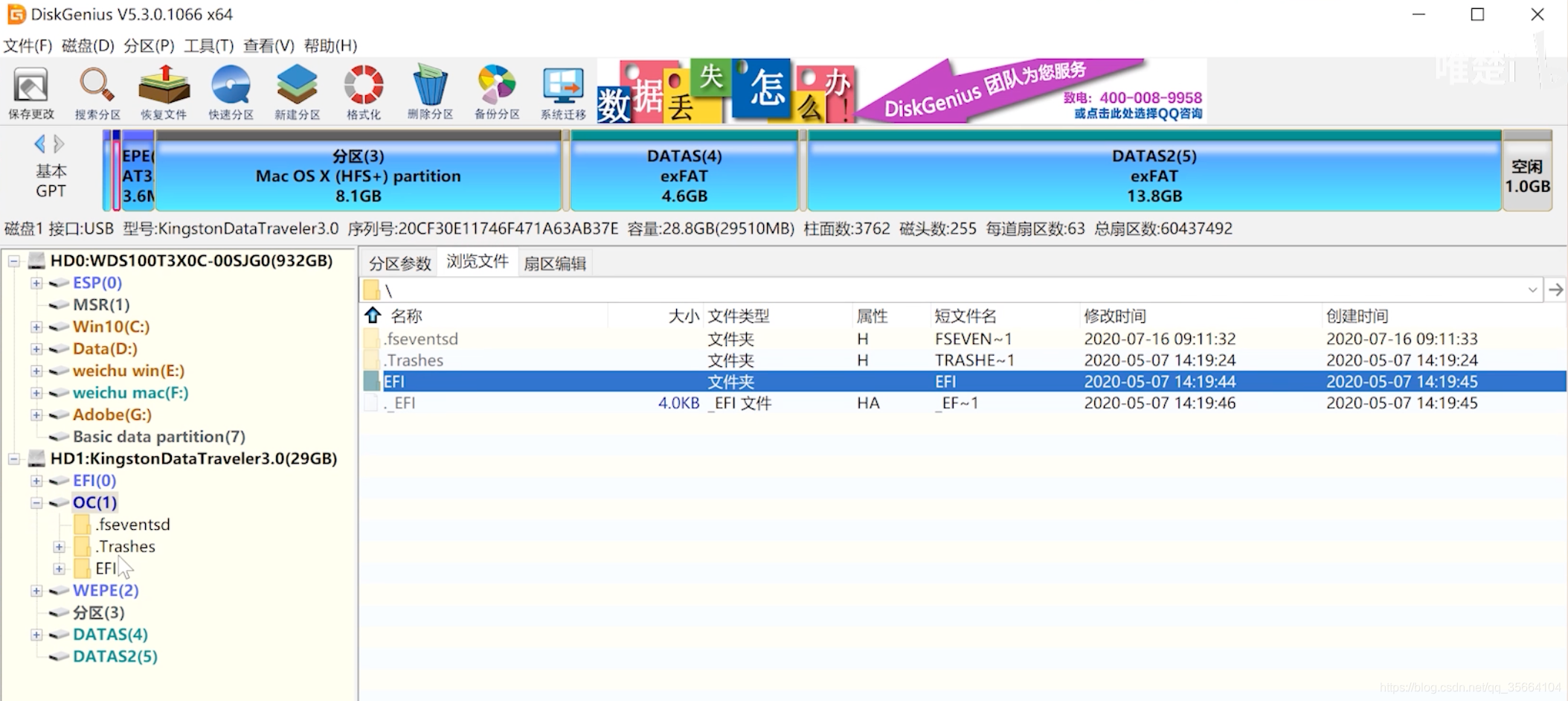Select 分区(3) in the disk tree
This screenshot has height=701, width=1568.
tap(98, 612)
